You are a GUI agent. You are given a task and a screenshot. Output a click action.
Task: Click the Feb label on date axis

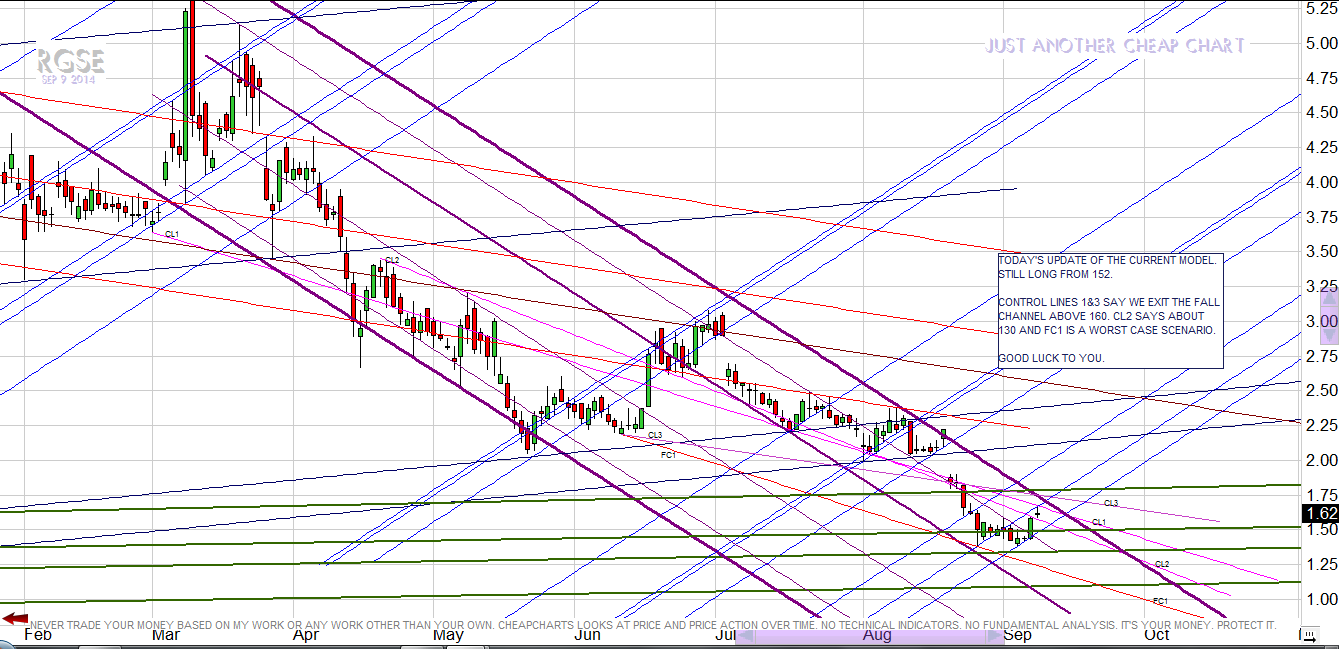[37, 634]
